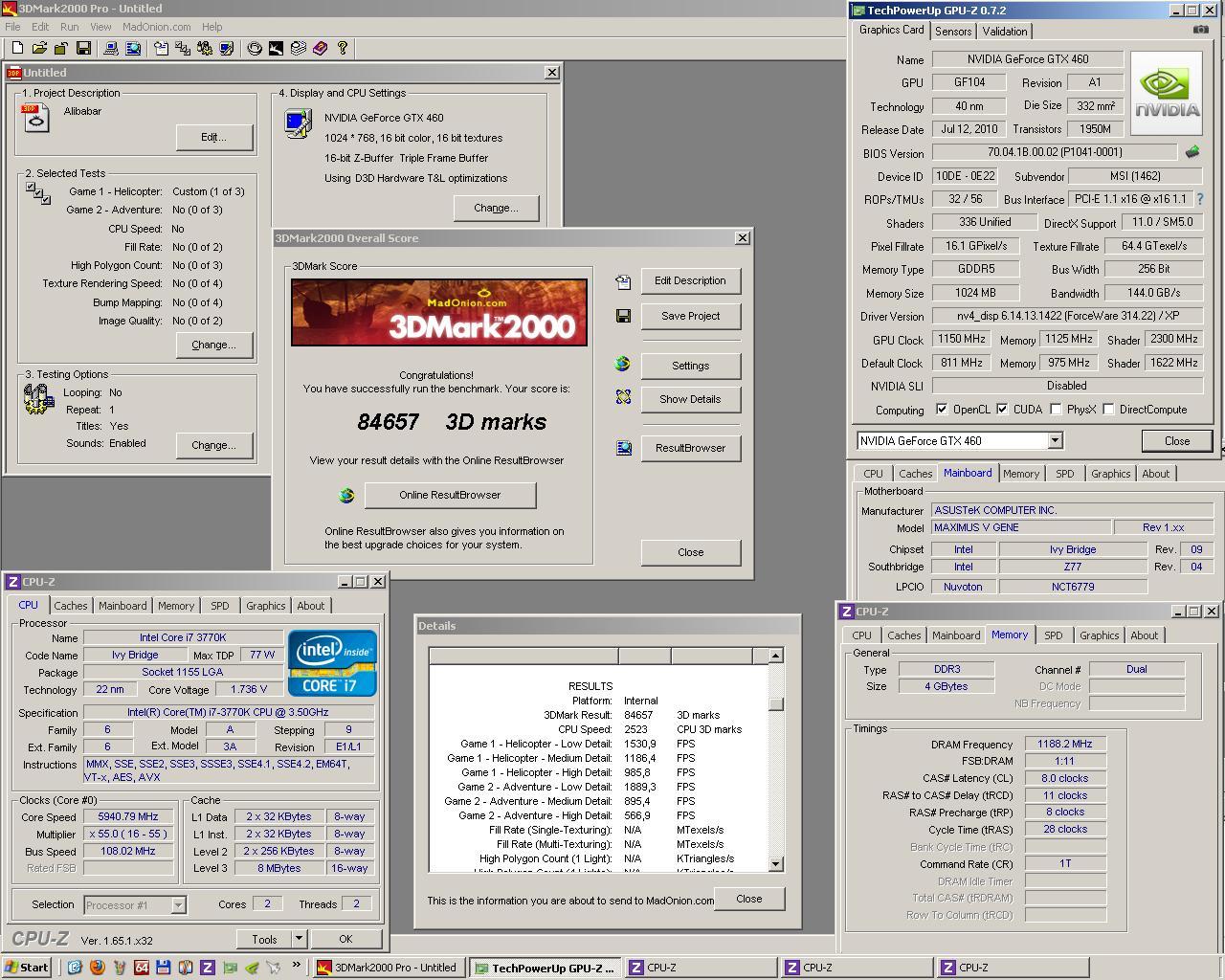Toggle the DirectCompute checkbox in GPU-Z
This screenshot has height=980, width=1225.
[1108, 410]
